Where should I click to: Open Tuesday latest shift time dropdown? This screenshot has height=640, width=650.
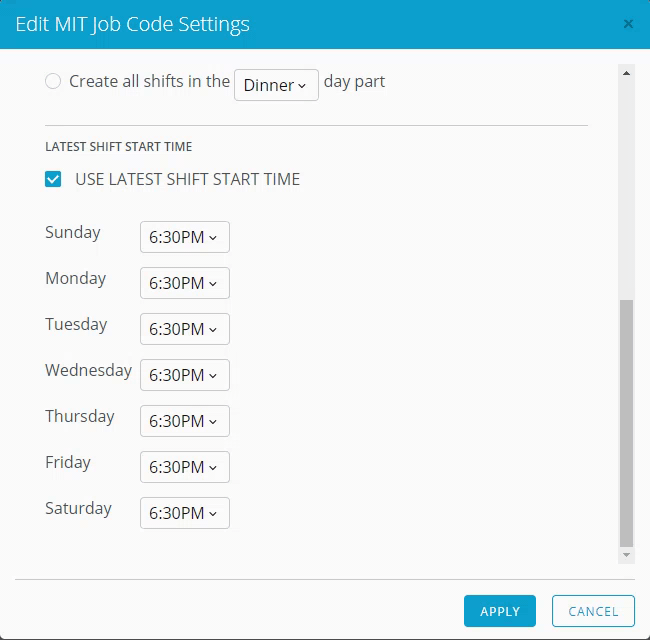click(x=185, y=329)
